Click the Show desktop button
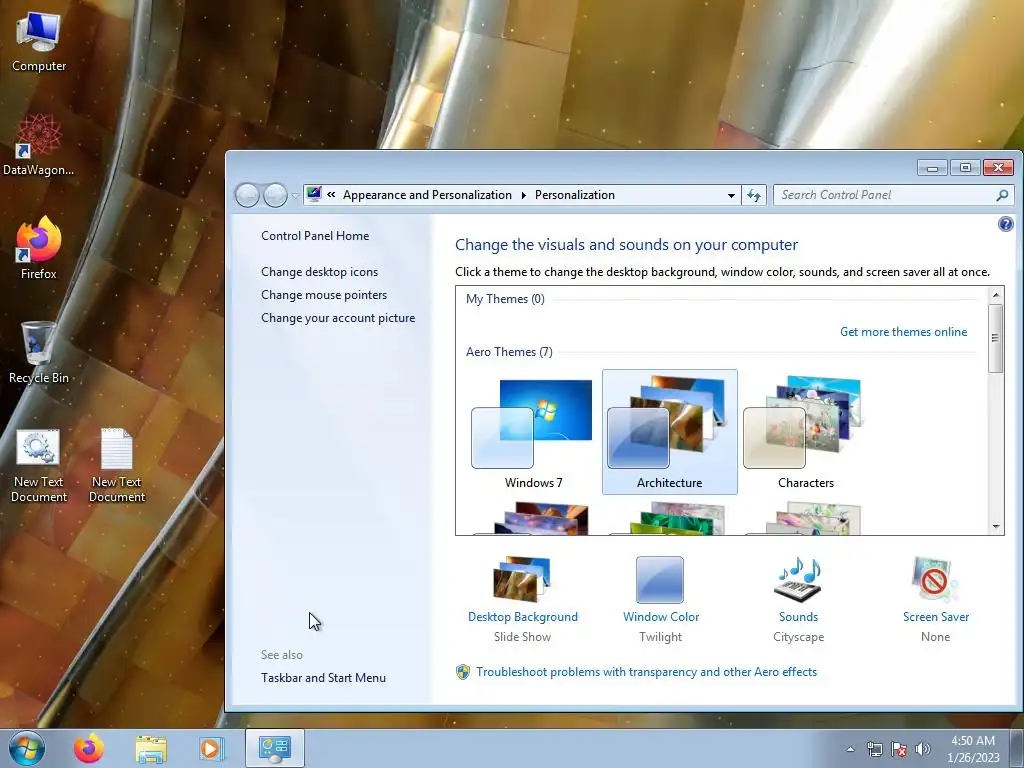This screenshot has height=768, width=1024. pyautogui.click(x=1016, y=749)
